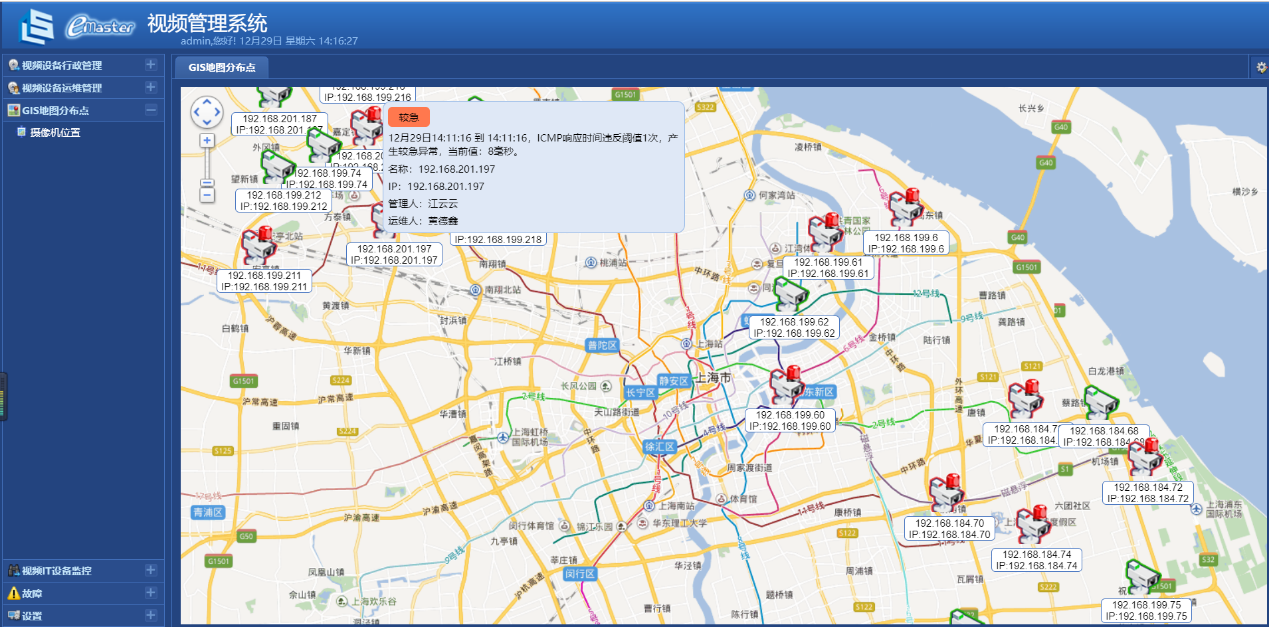1269x627 pixels.
Task: Click the 青浦区 district label on map
Action: [x=207, y=512]
